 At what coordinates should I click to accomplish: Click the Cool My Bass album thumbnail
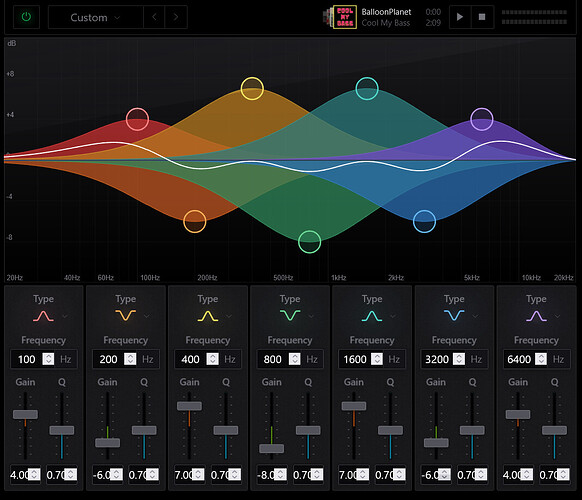pyautogui.click(x=344, y=17)
